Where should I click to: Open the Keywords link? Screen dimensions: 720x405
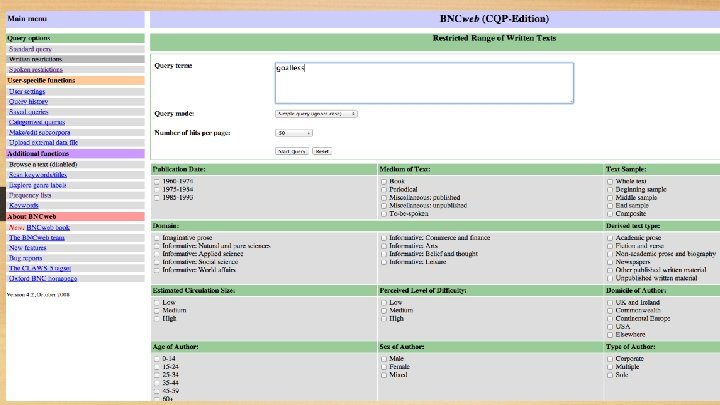[x=24, y=205]
